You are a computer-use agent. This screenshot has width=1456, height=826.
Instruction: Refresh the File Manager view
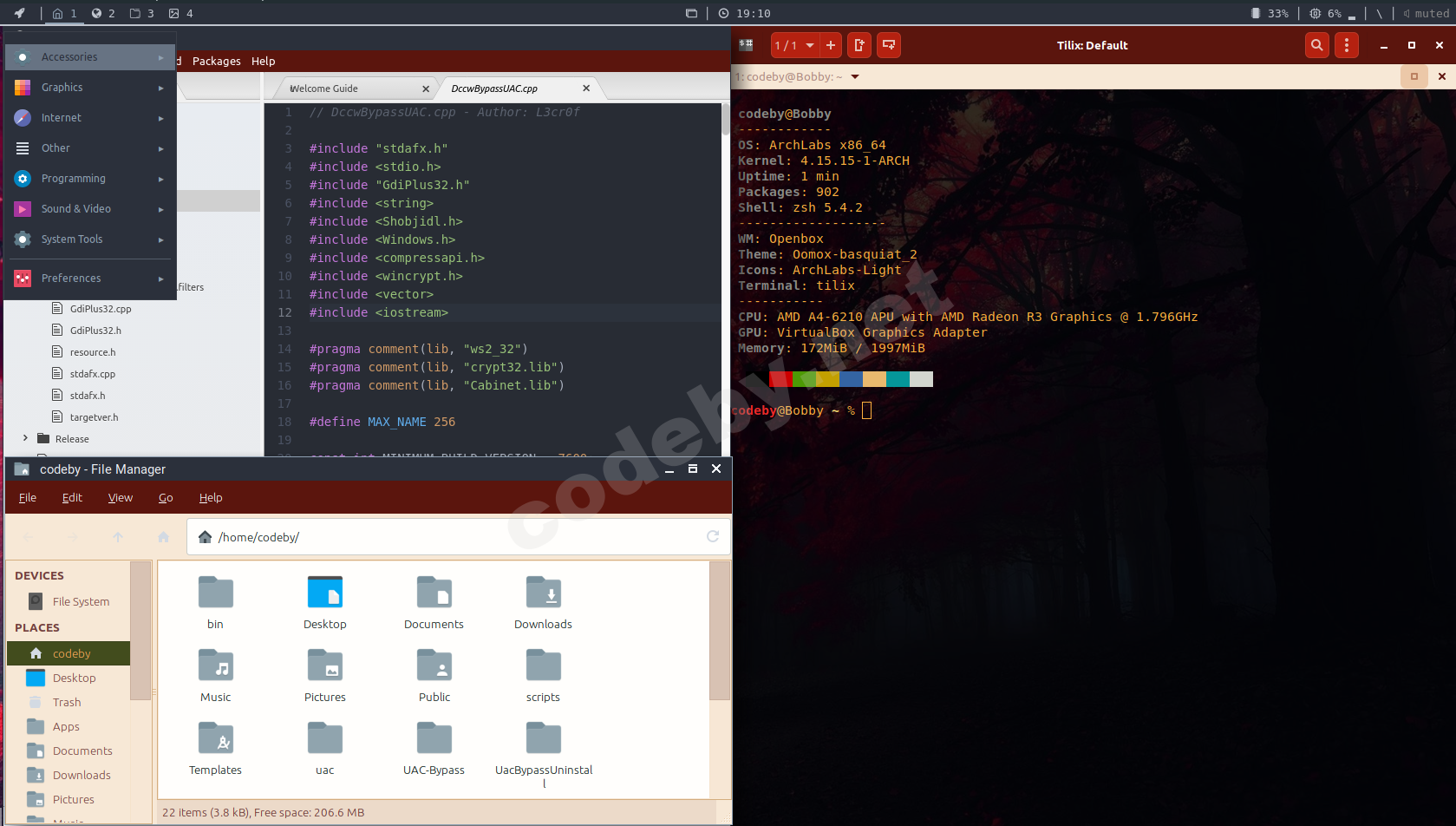(x=713, y=536)
